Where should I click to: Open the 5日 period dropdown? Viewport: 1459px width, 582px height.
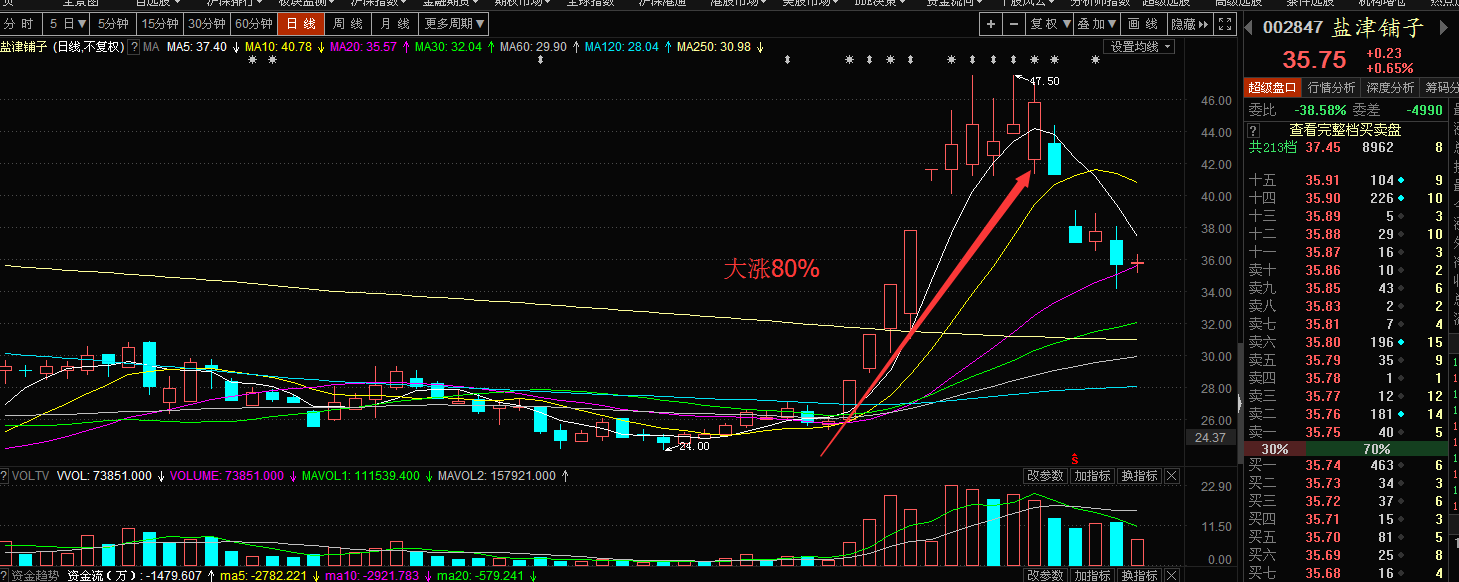(x=68, y=23)
